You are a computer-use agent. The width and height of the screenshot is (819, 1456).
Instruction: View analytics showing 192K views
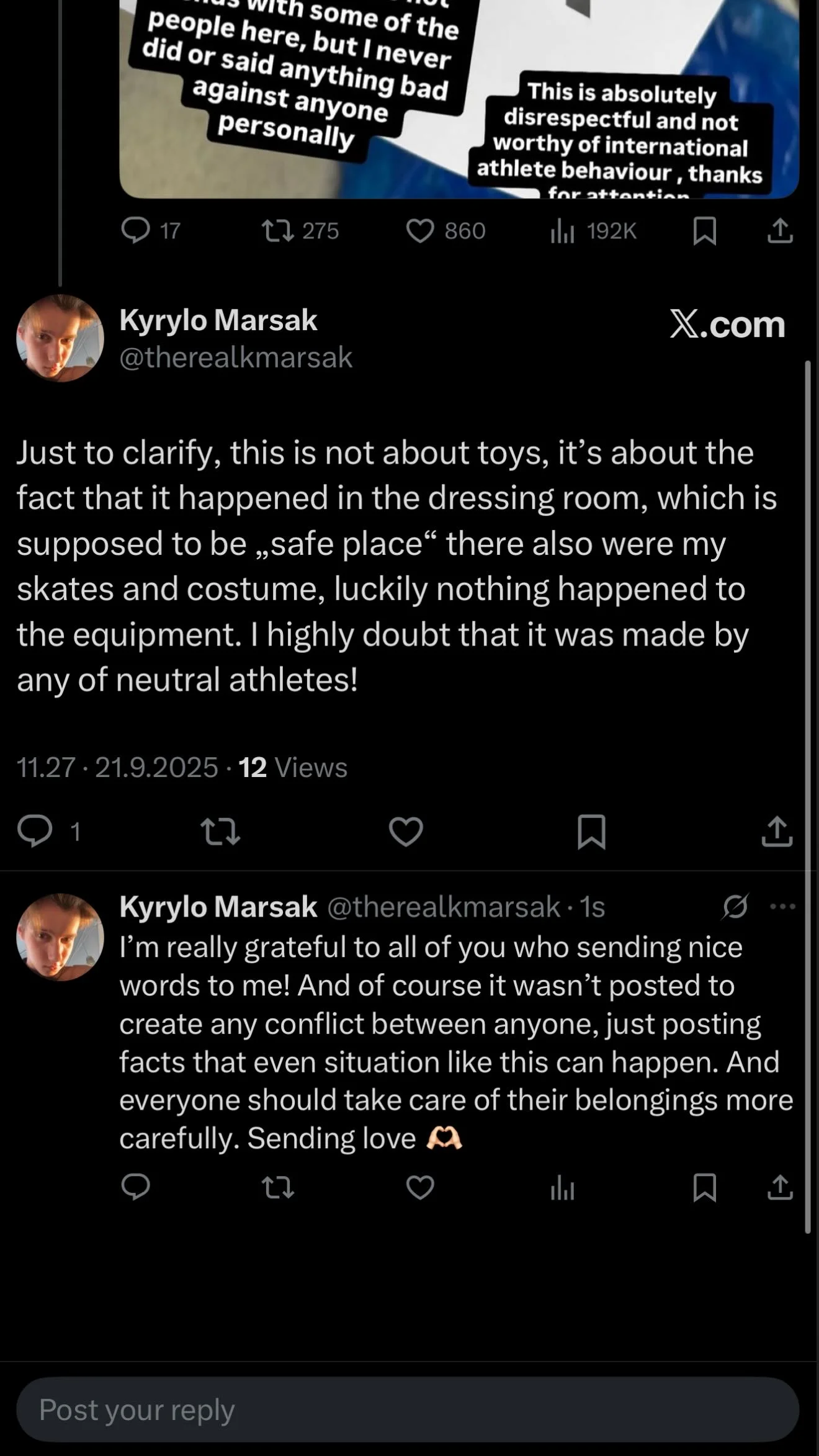562,231
